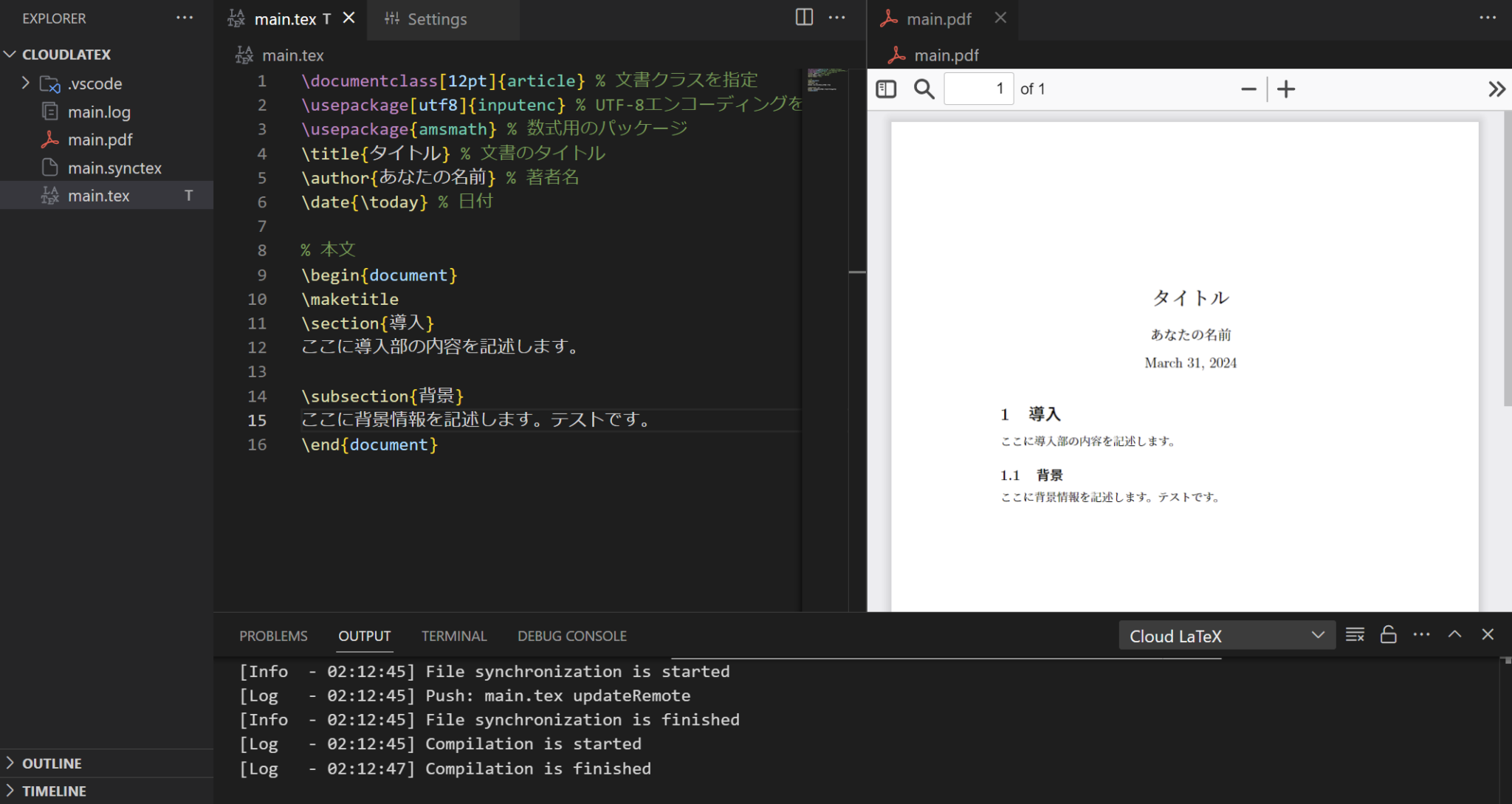Clear the Cloud LaTeX output log

click(1355, 634)
